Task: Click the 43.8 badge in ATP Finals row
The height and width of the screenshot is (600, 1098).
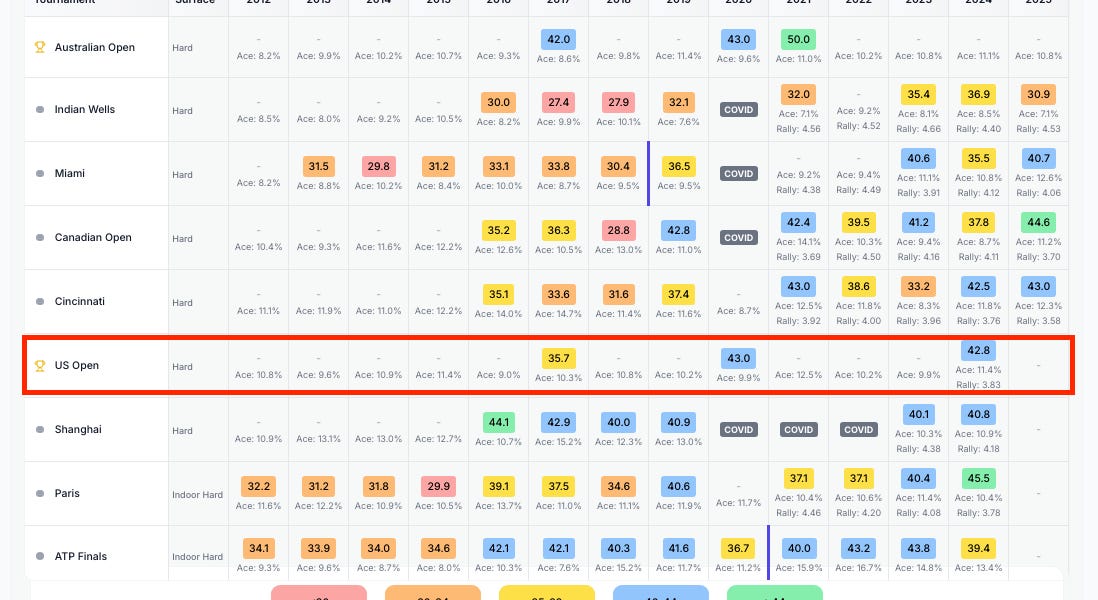Action: coord(919,548)
